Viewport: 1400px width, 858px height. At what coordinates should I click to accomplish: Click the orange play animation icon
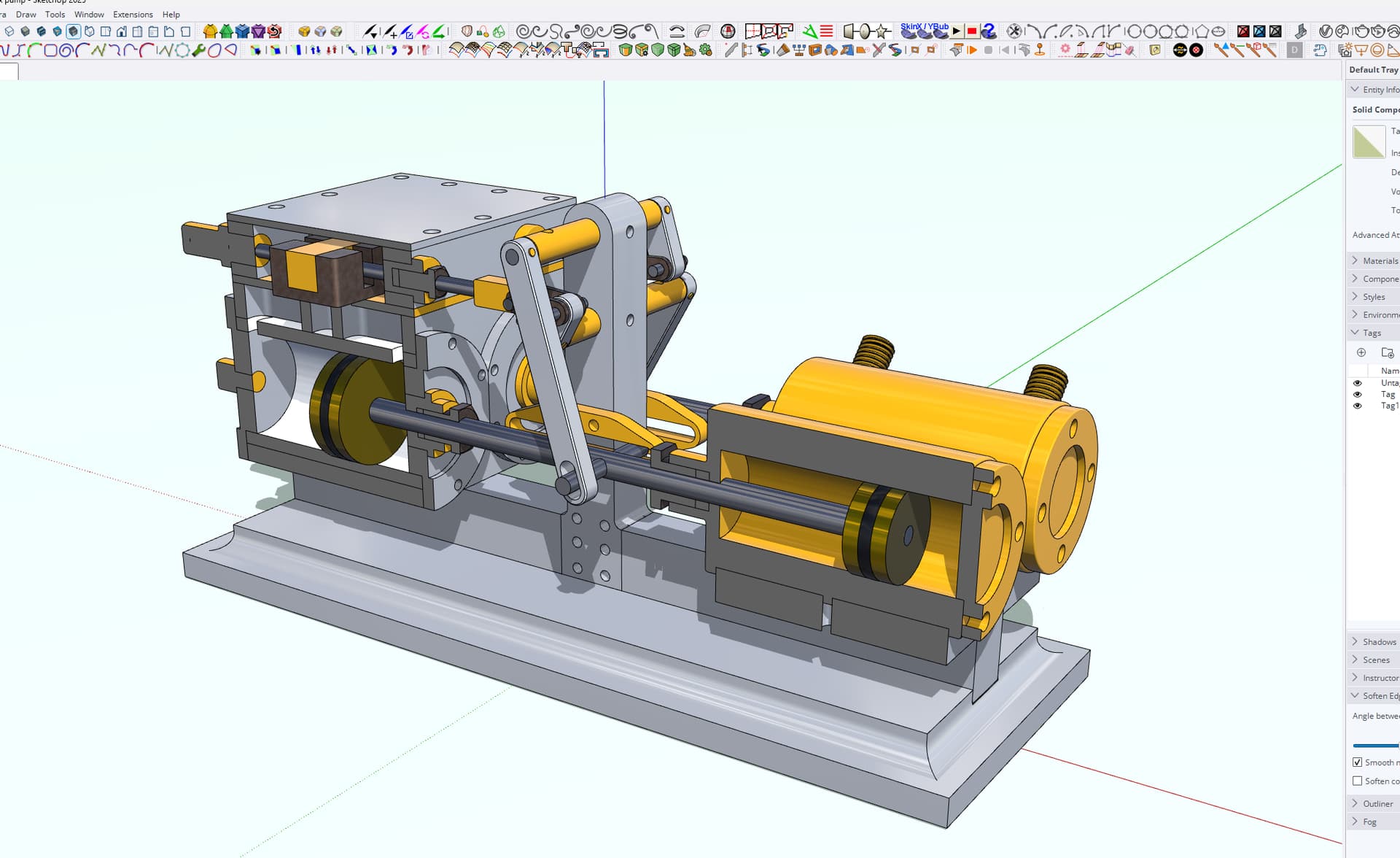point(972,50)
